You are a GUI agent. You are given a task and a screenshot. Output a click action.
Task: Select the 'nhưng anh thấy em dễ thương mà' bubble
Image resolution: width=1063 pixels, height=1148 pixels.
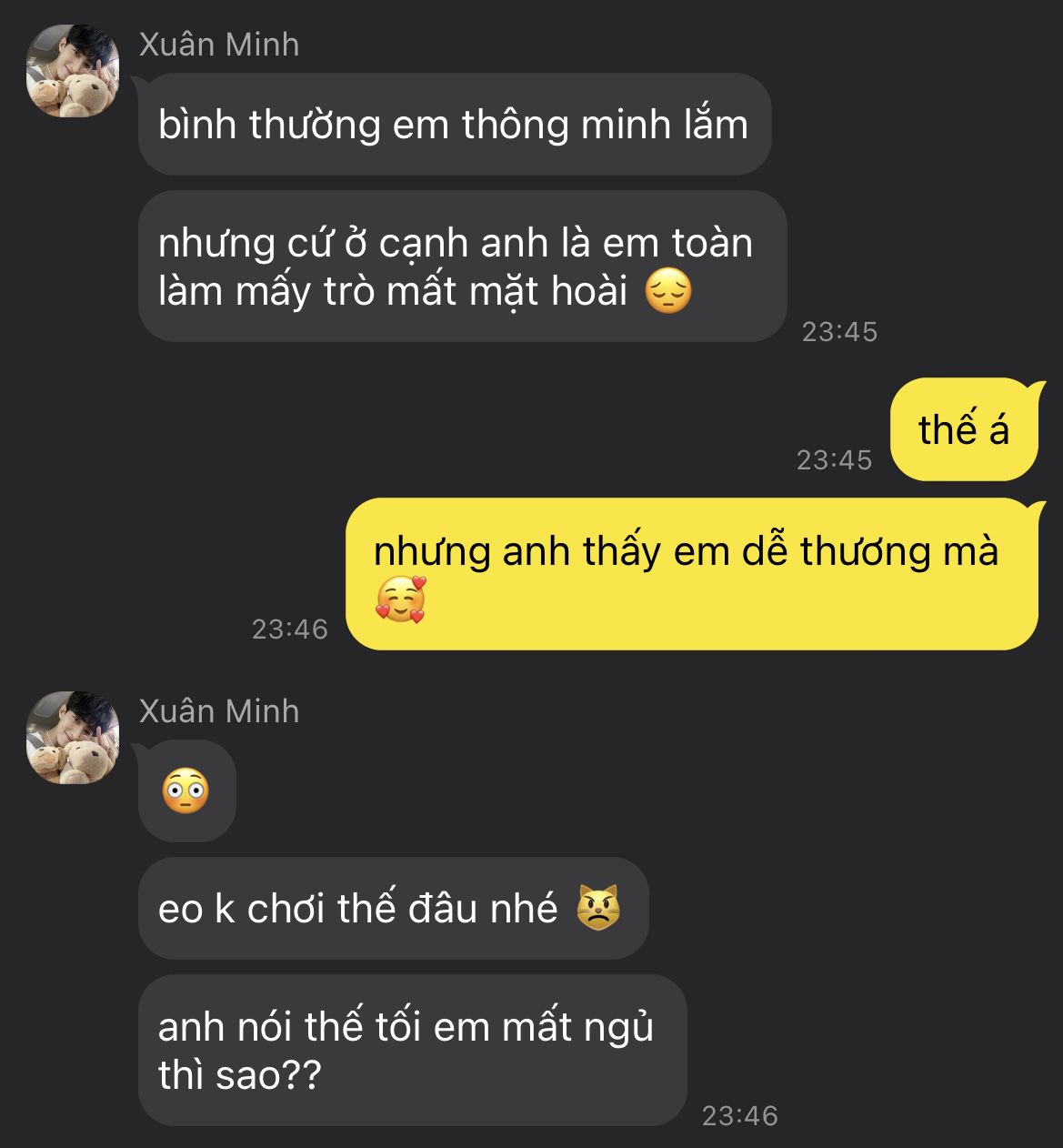pos(692,574)
